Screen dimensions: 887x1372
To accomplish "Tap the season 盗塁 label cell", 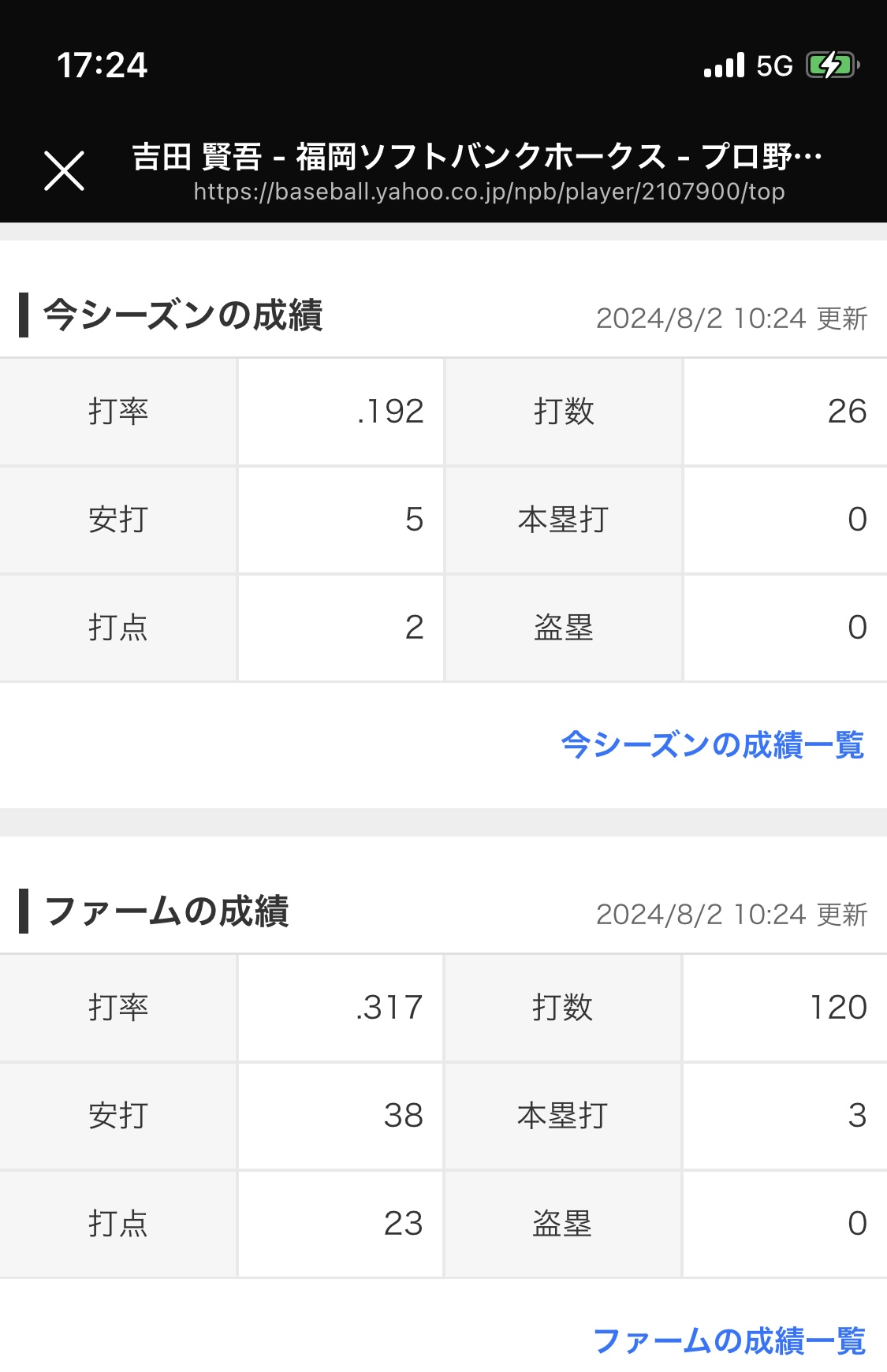I will click(563, 628).
